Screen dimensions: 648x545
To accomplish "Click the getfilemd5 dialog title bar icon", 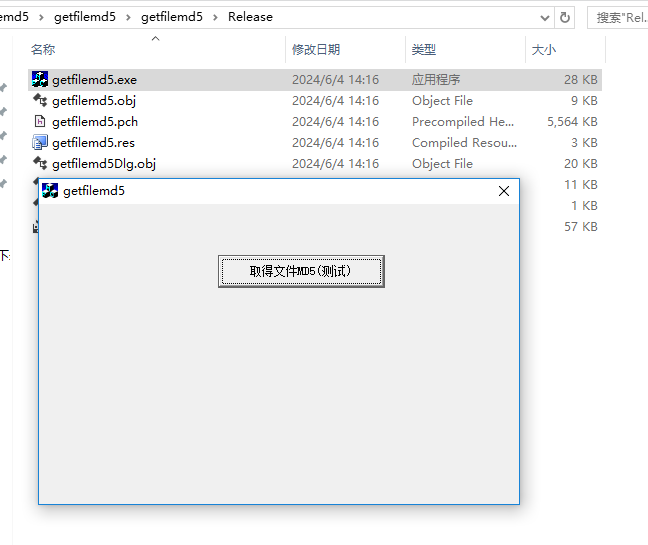I will 50,191.
